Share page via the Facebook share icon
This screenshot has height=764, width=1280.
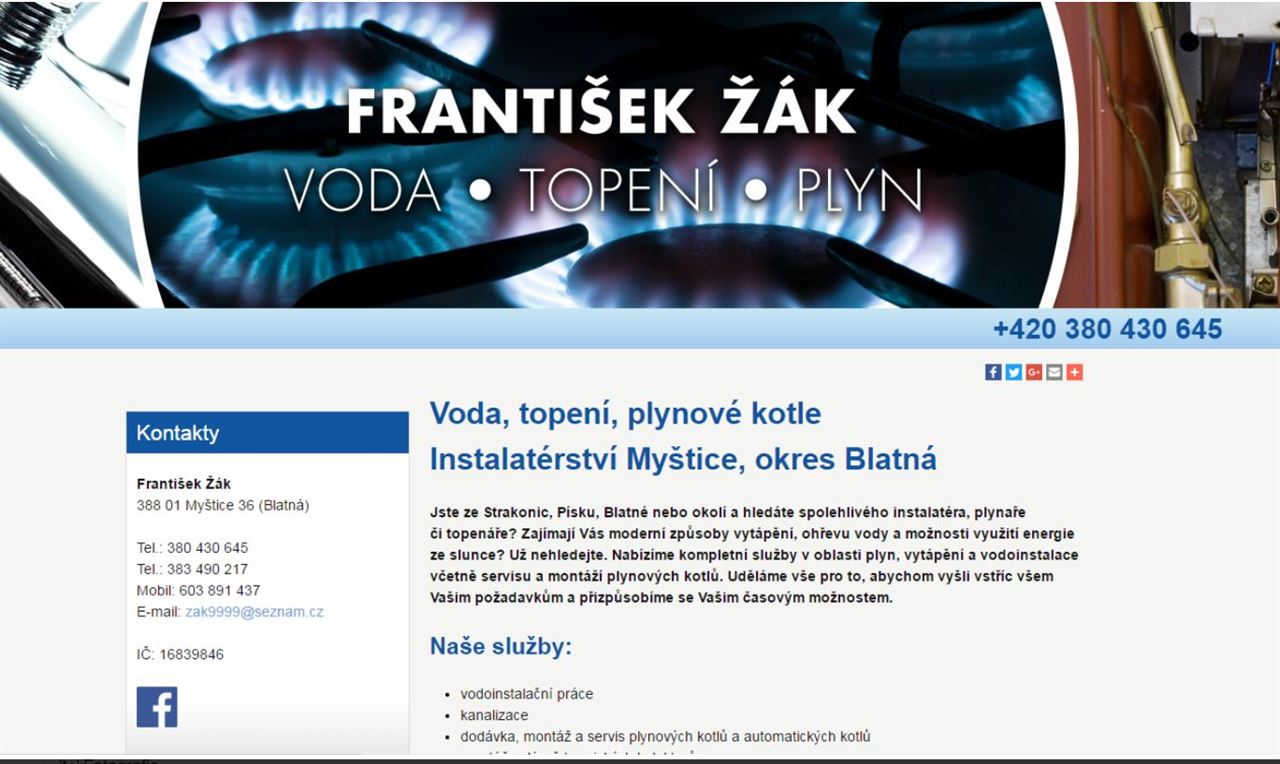[x=993, y=372]
